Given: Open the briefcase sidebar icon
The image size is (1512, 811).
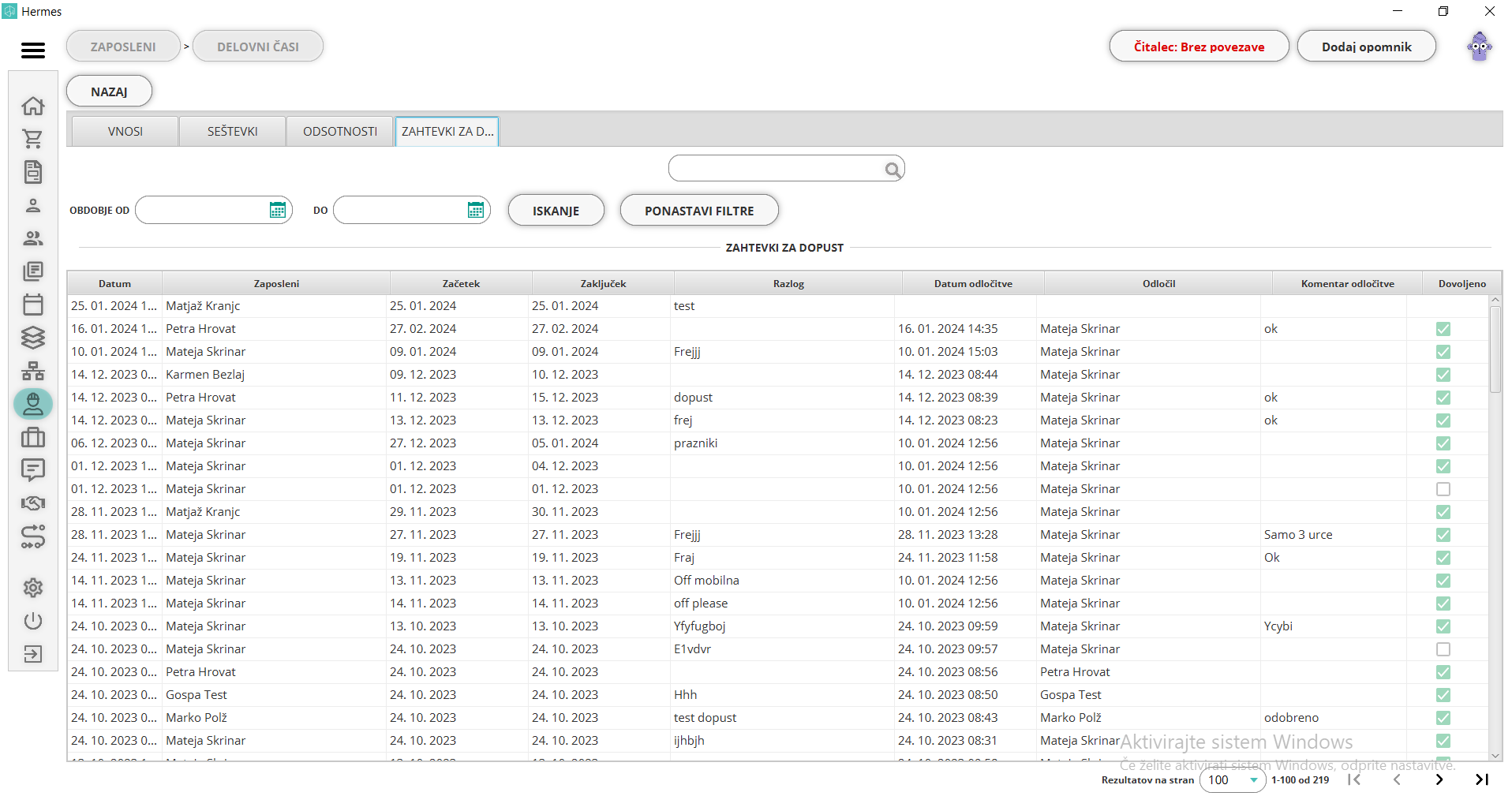Looking at the screenshot, I should coord(33,437).
